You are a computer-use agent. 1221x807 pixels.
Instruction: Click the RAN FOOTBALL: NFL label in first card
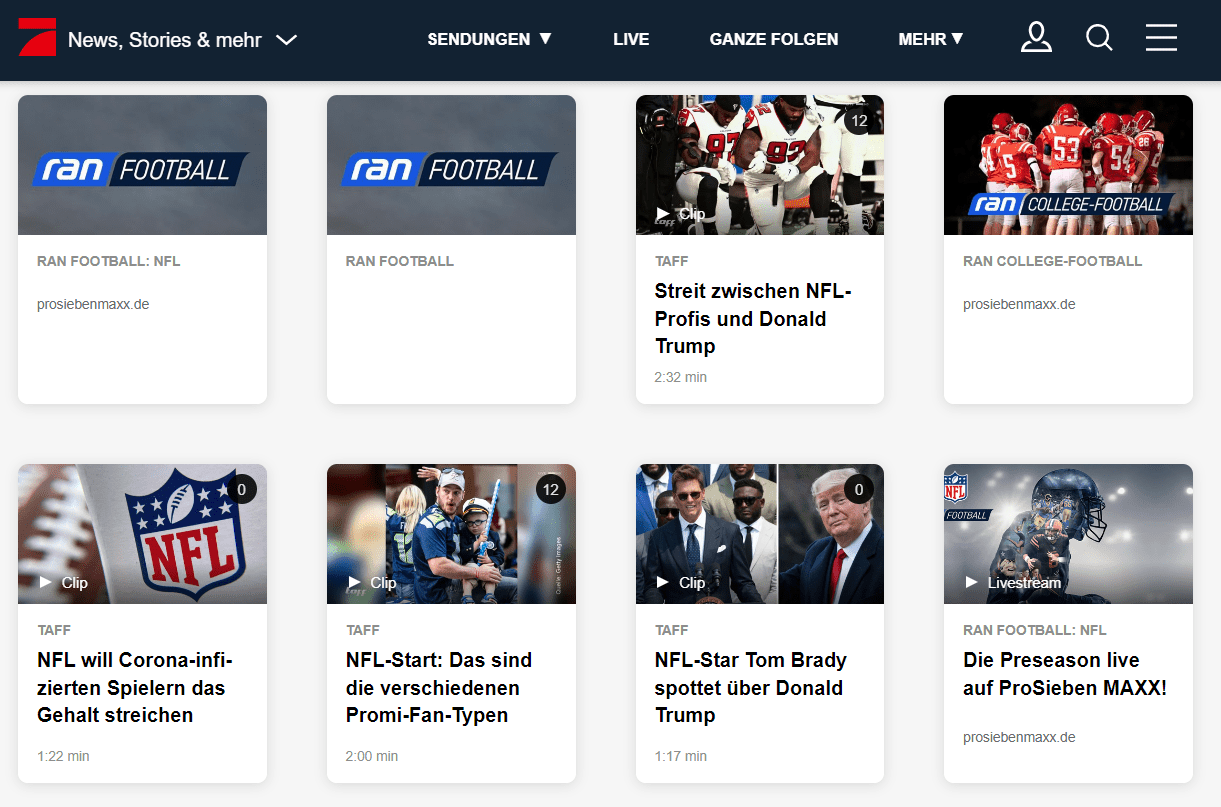click(x=109, y=261)
